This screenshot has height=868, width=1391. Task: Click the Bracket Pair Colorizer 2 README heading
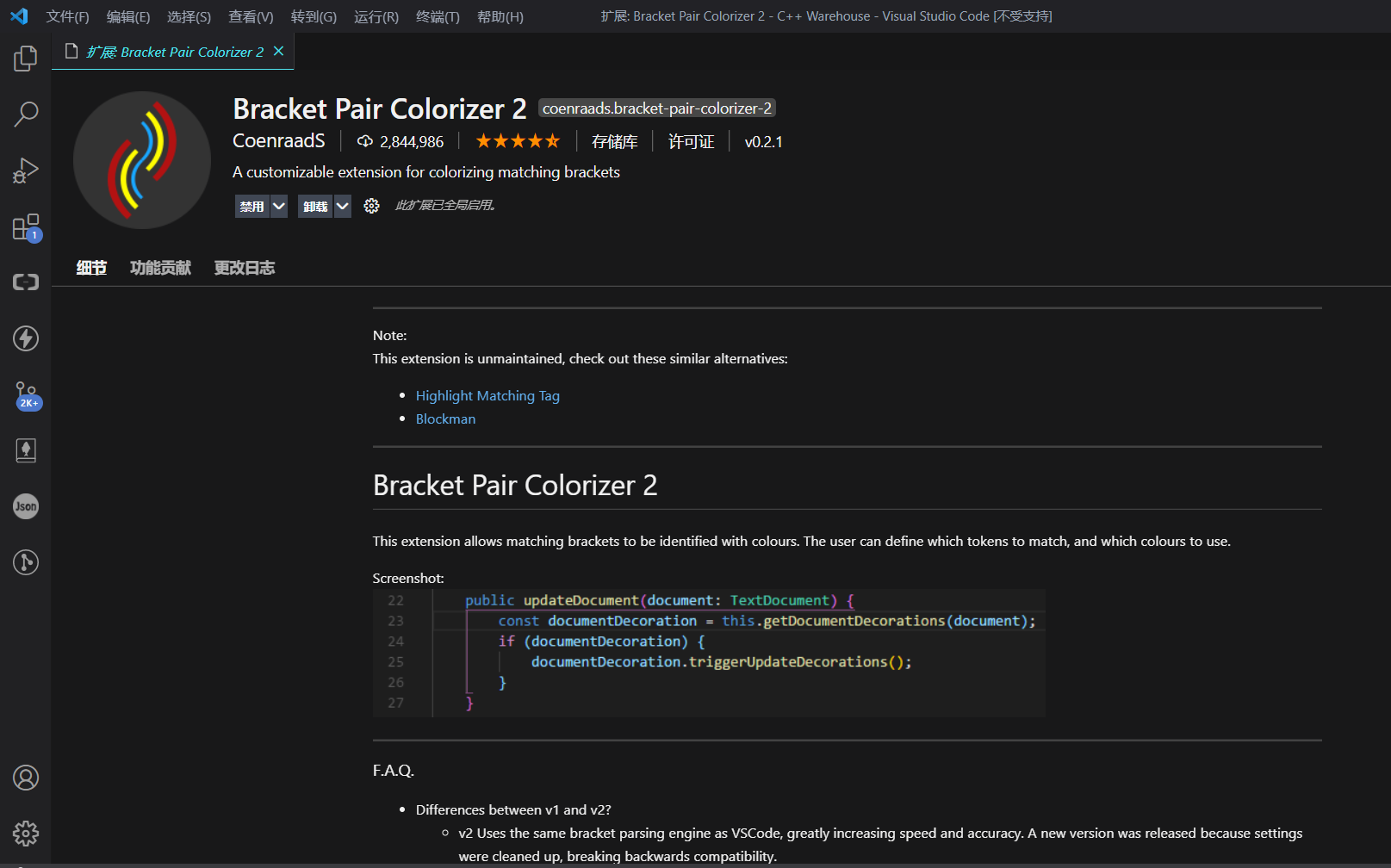[515, 486]
